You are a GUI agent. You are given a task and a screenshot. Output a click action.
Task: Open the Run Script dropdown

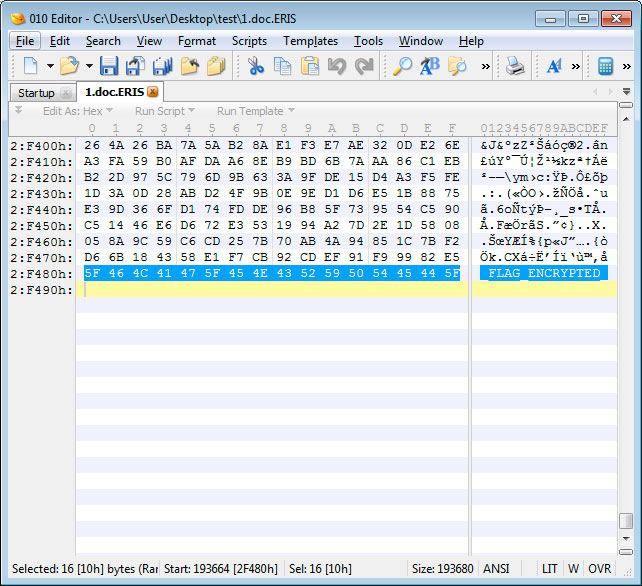[x=165, y=111]
